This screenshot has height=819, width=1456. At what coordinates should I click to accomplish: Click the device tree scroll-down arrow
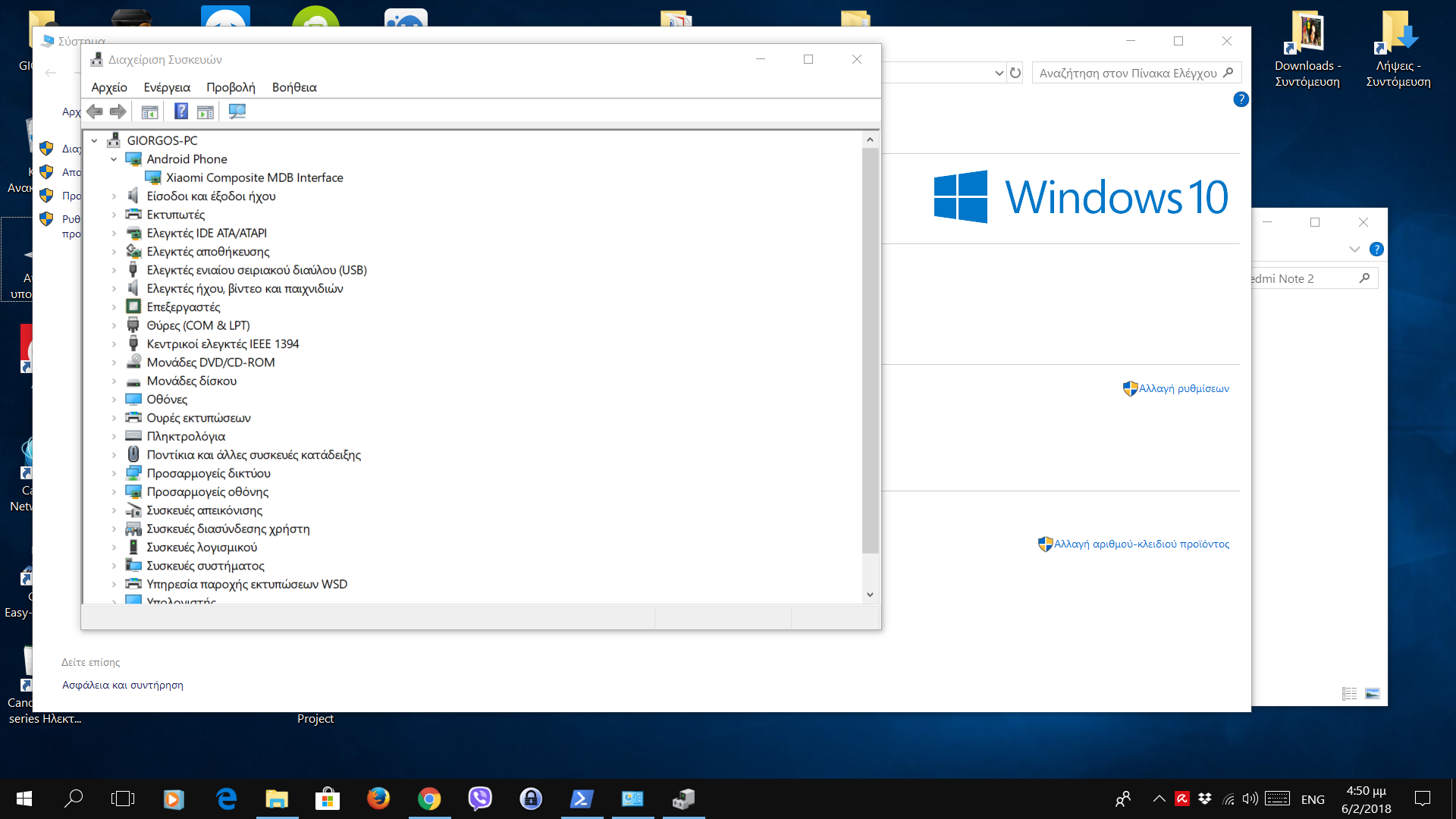[870, 595]
